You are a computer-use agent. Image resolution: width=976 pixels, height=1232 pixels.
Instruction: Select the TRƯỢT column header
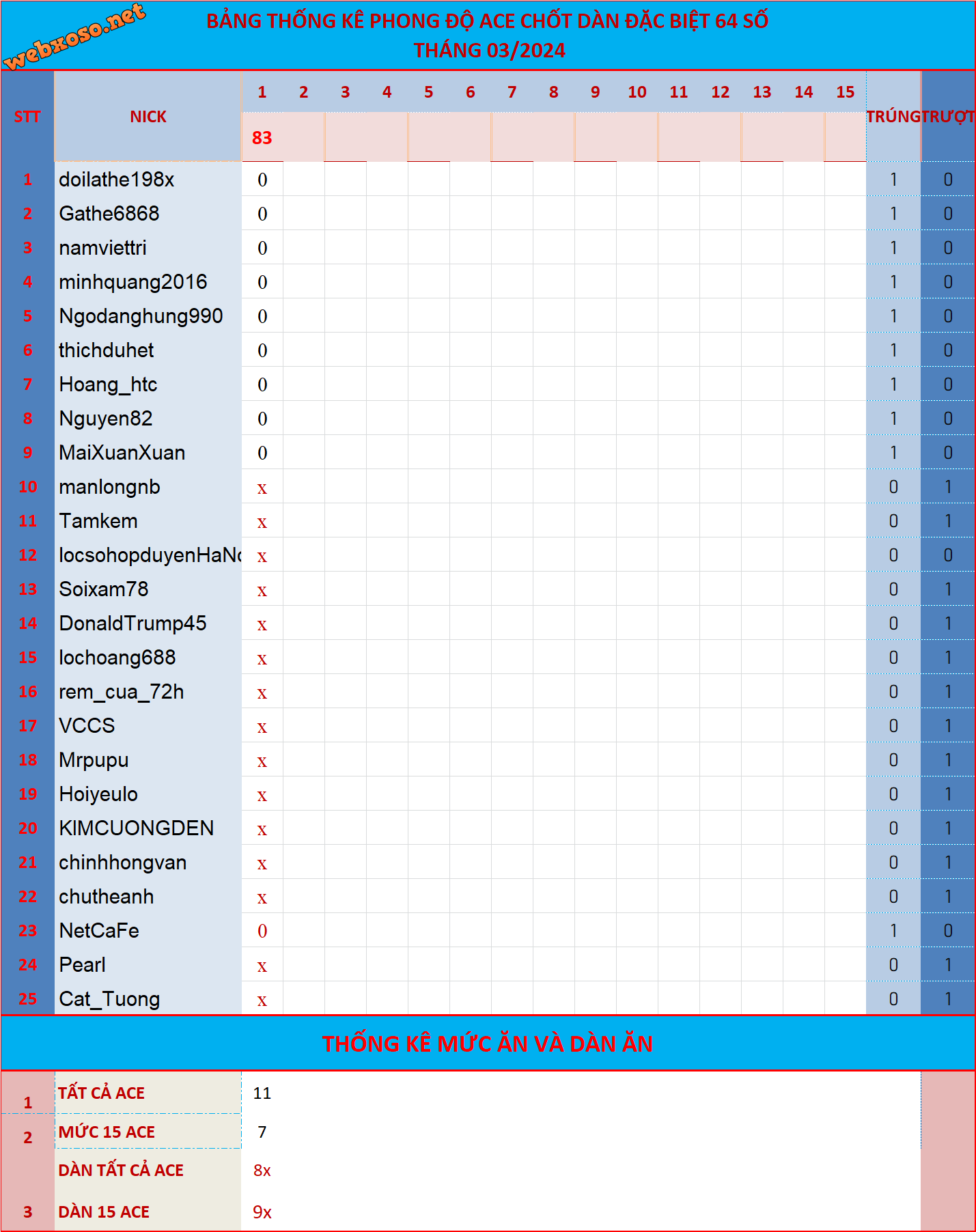(x=948, y=117)
